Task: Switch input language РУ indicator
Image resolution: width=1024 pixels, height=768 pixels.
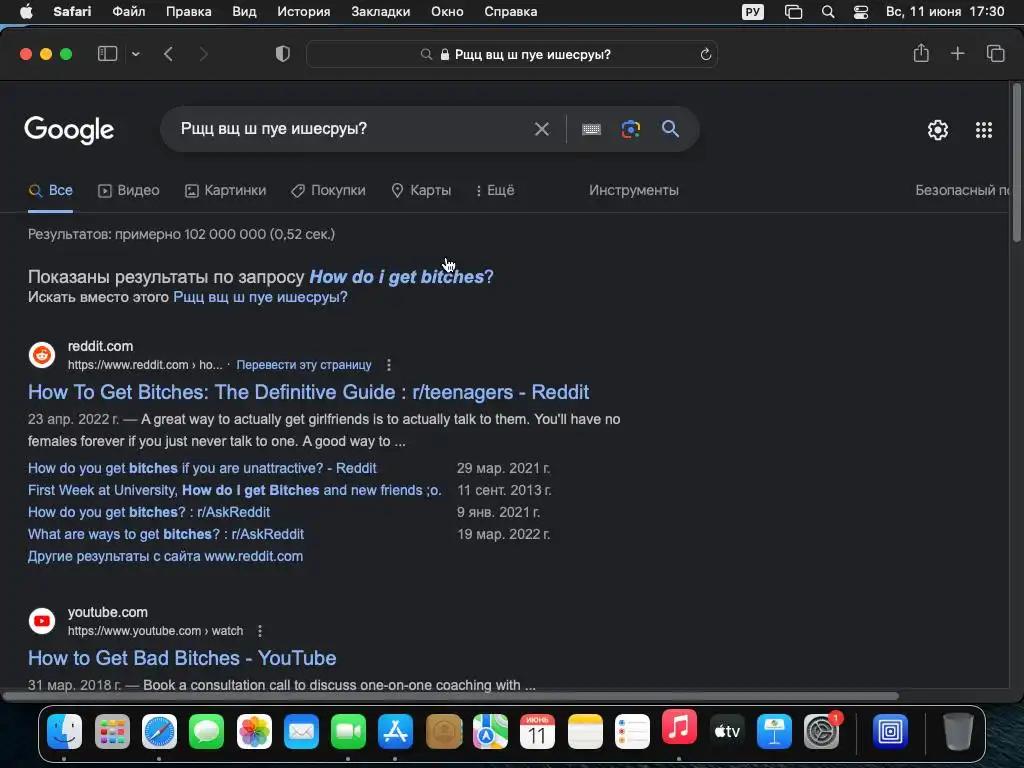Action: click(753, 12)
